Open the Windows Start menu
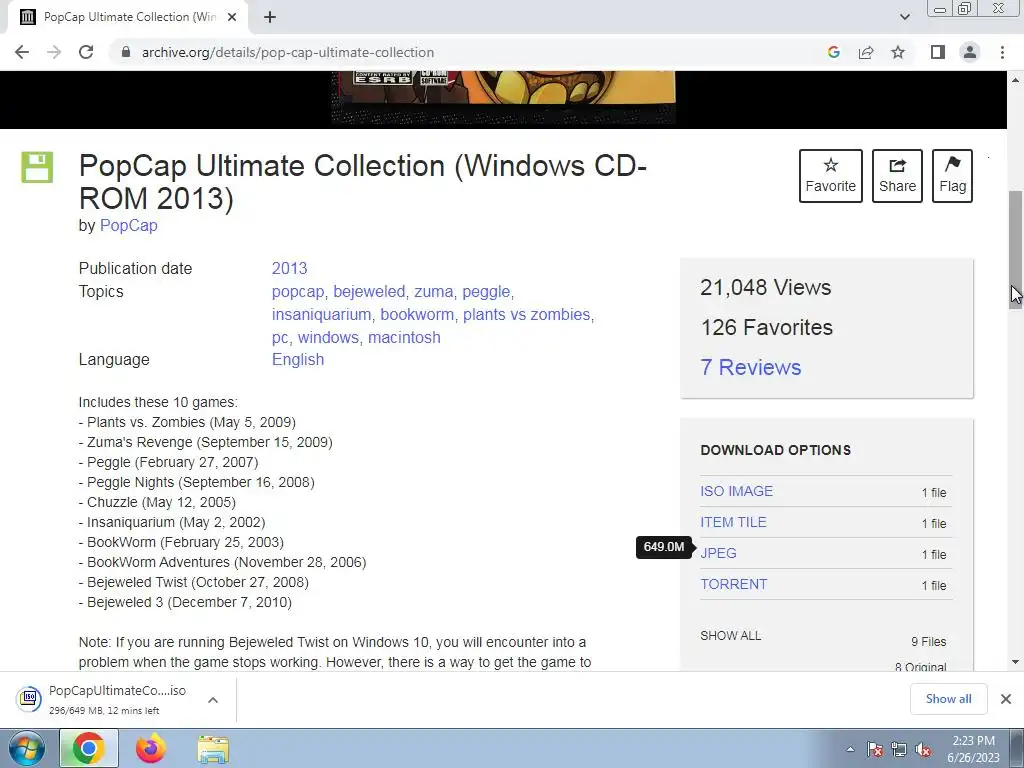Image resolution: width=1024 pixels, height=768 pixels. click(x=27, y=749)
